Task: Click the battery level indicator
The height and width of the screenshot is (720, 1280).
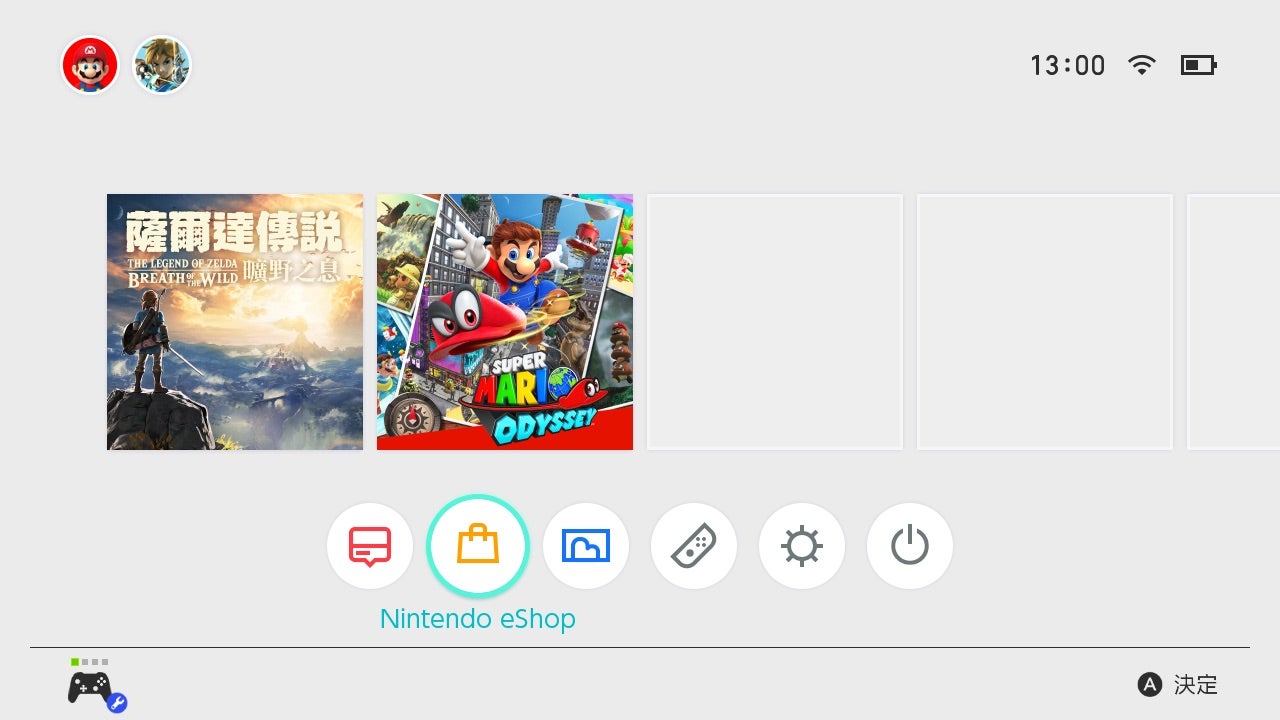Action: 1198,65
